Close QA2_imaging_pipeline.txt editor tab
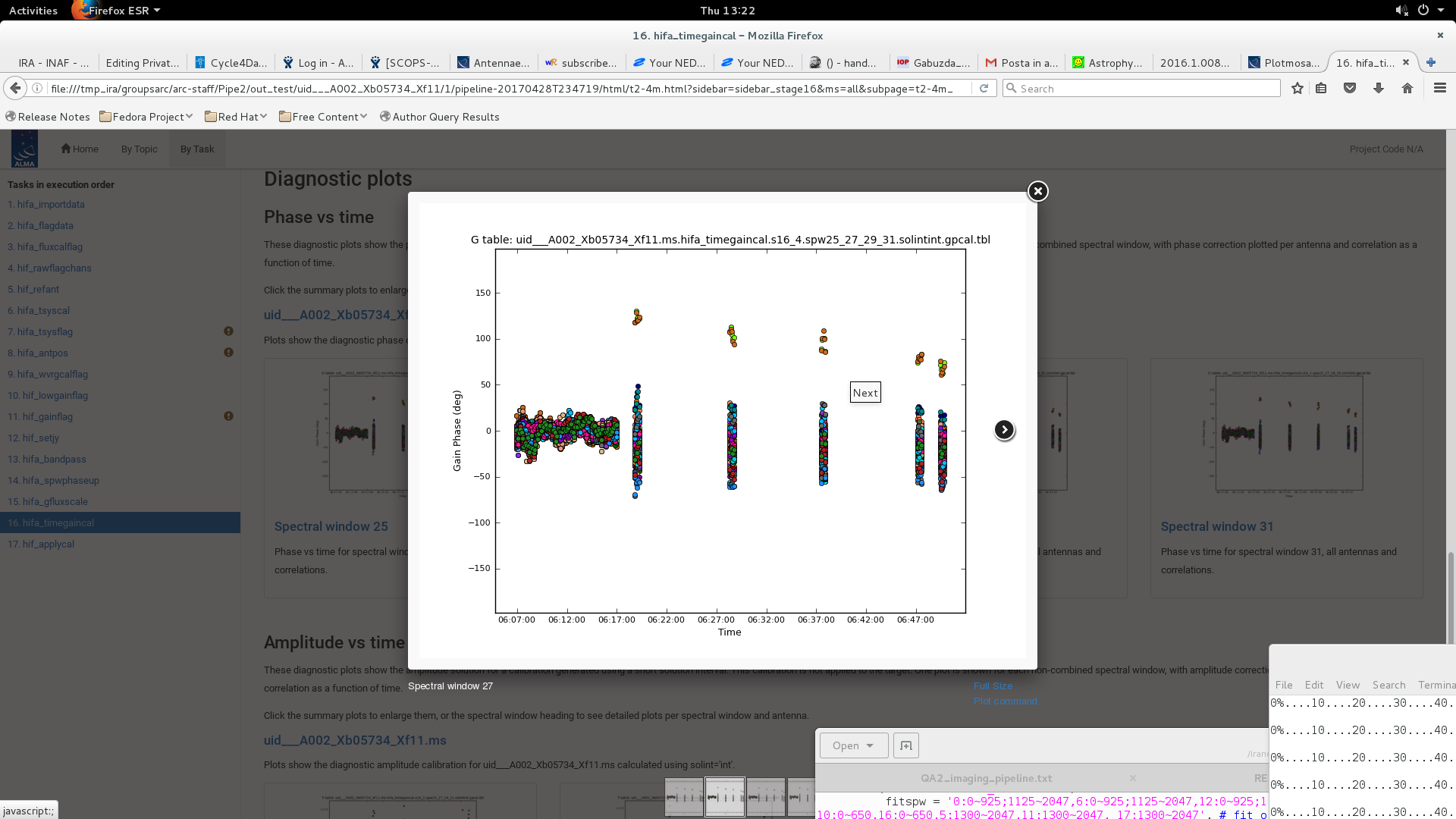This screenshot has height=819, width=1456. point(1132,778)
